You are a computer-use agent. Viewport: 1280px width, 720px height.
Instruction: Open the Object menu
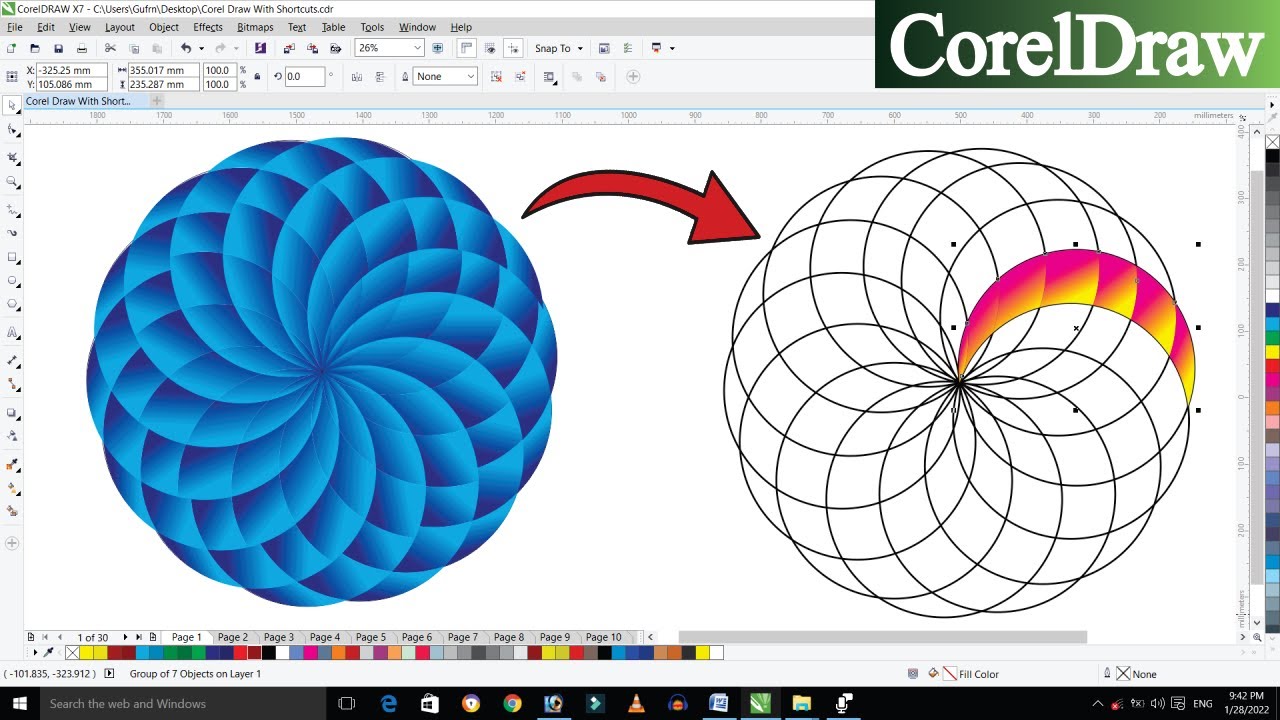pos(164,27)
